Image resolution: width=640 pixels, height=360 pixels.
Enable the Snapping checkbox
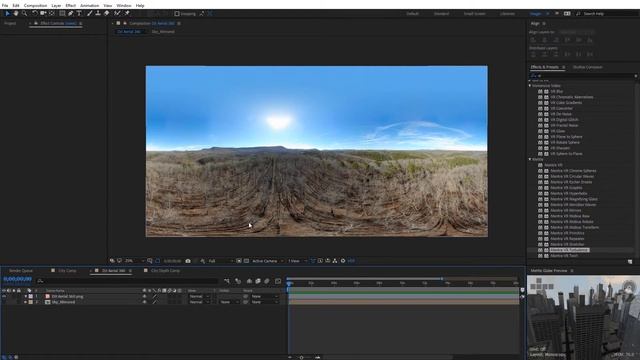[177, 13]
